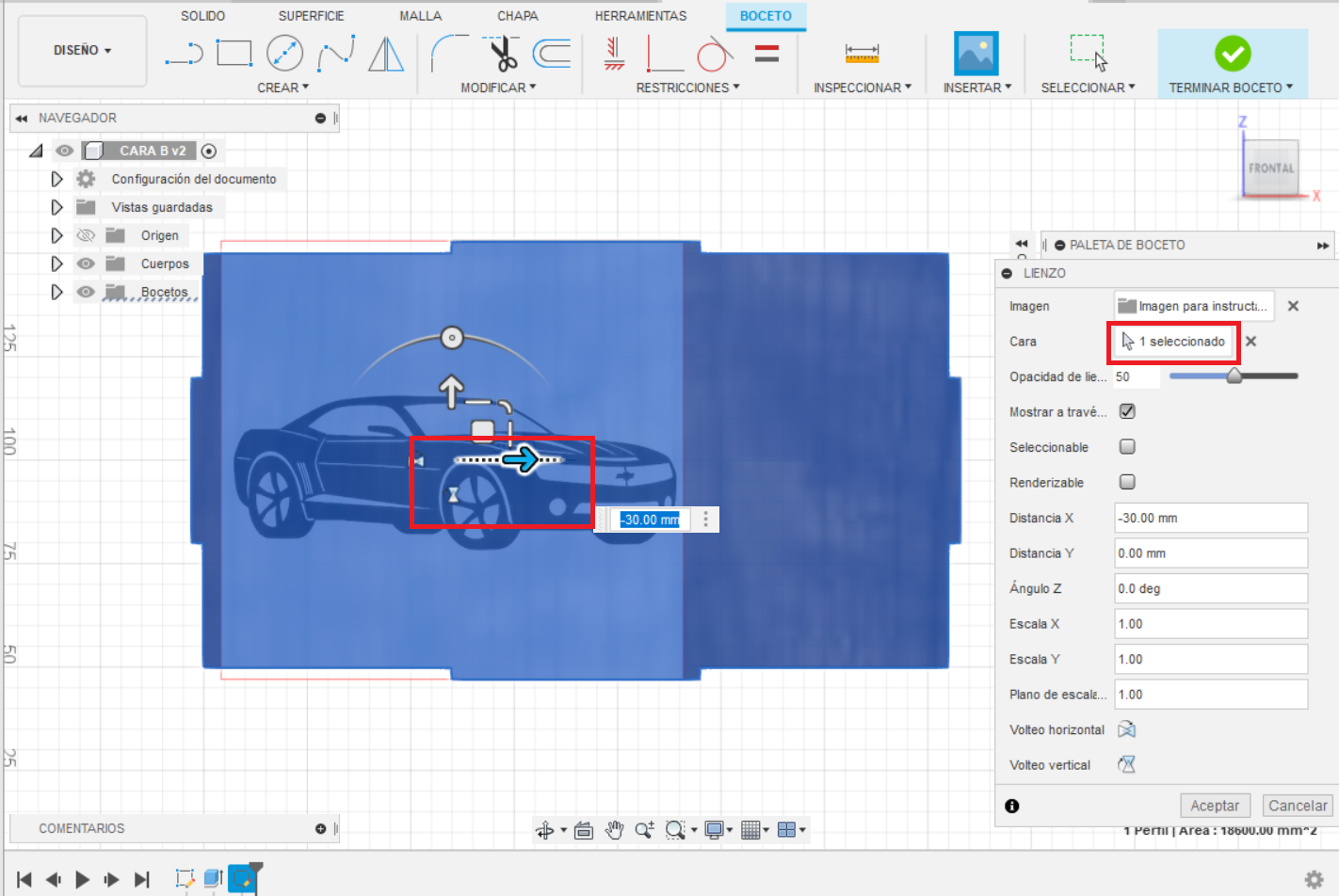Flip canvas with Volteo horizontal icon
This screenshot has width=1339, height=896.
coord(1126,729)
